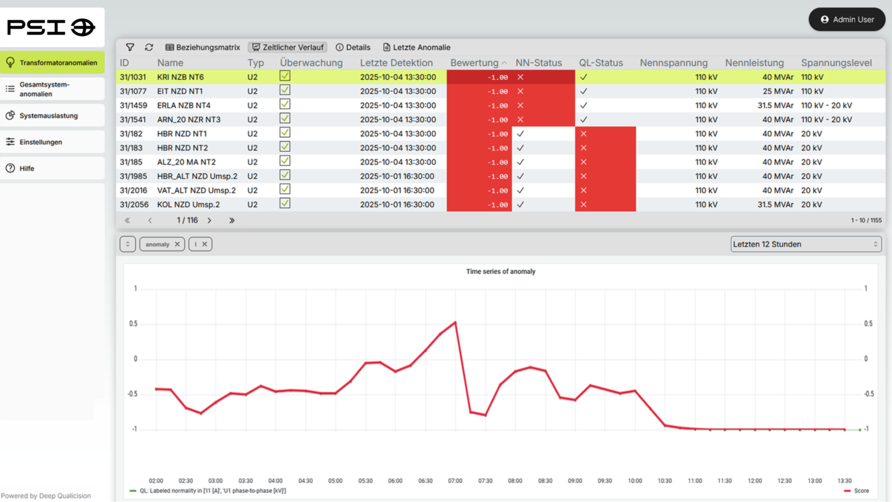This screenshot has height=502, width=892.
Task: Open Einstellungen in the sidebar
Action: (x=40, y=142)
